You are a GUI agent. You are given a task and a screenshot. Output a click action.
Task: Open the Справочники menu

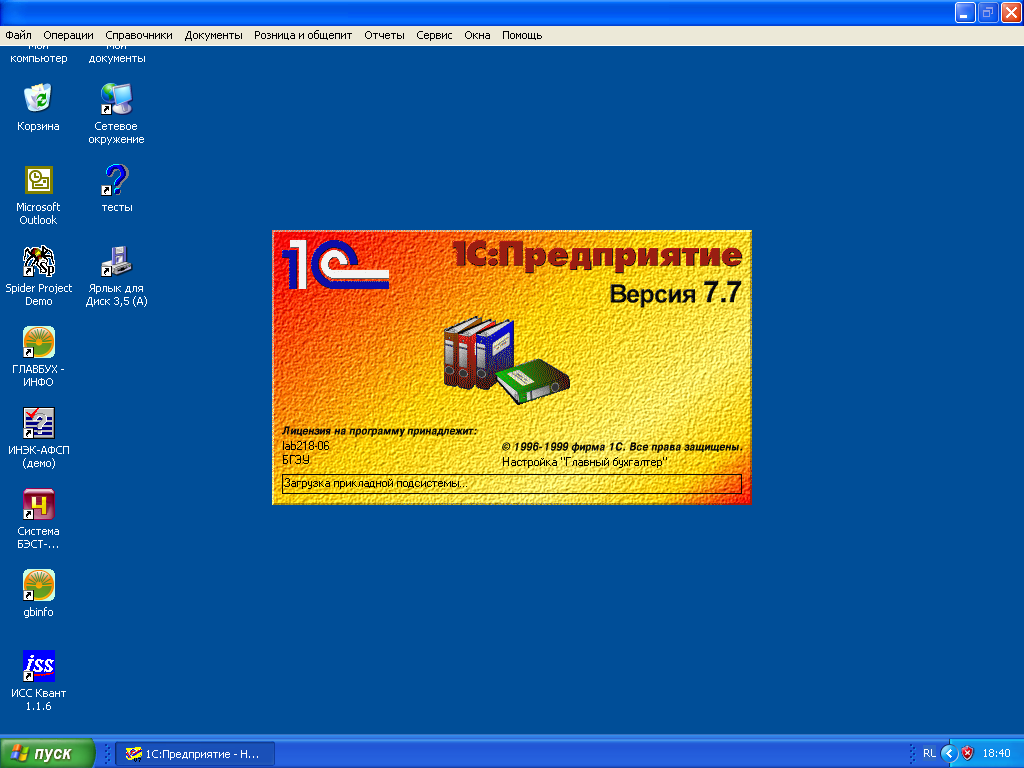(138, 35)
